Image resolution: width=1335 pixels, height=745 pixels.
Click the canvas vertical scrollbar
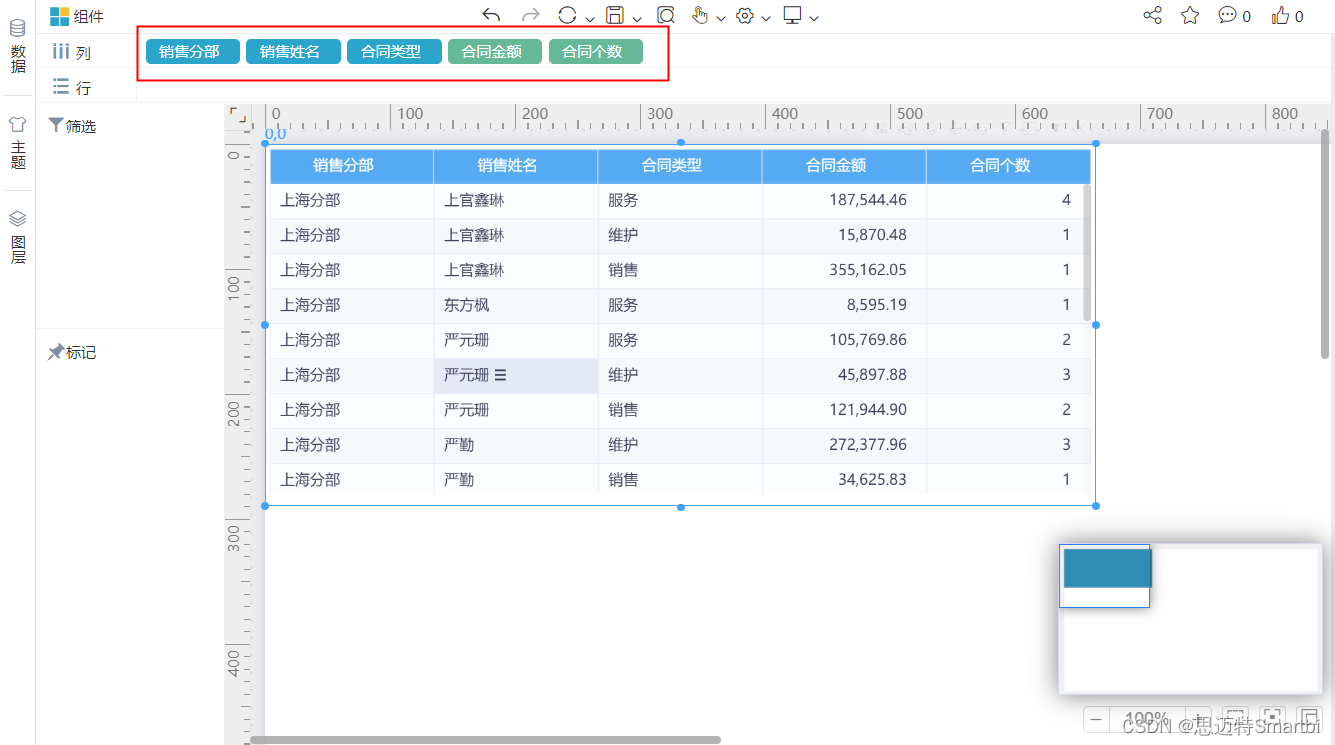tap(1325, 244)
